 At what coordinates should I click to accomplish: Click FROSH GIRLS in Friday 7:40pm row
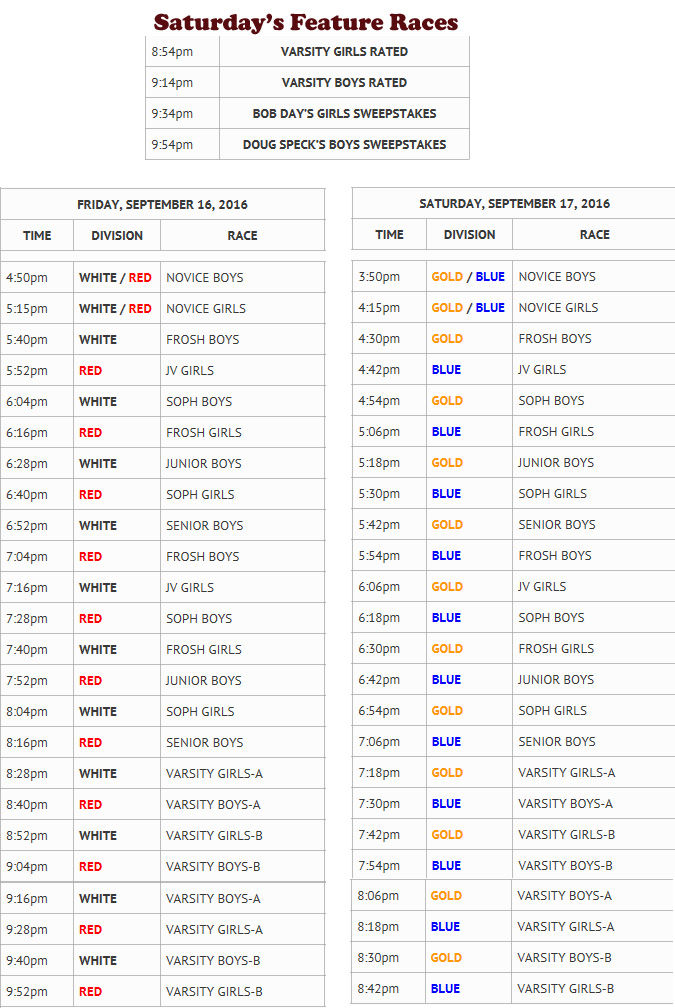(204, 649)
